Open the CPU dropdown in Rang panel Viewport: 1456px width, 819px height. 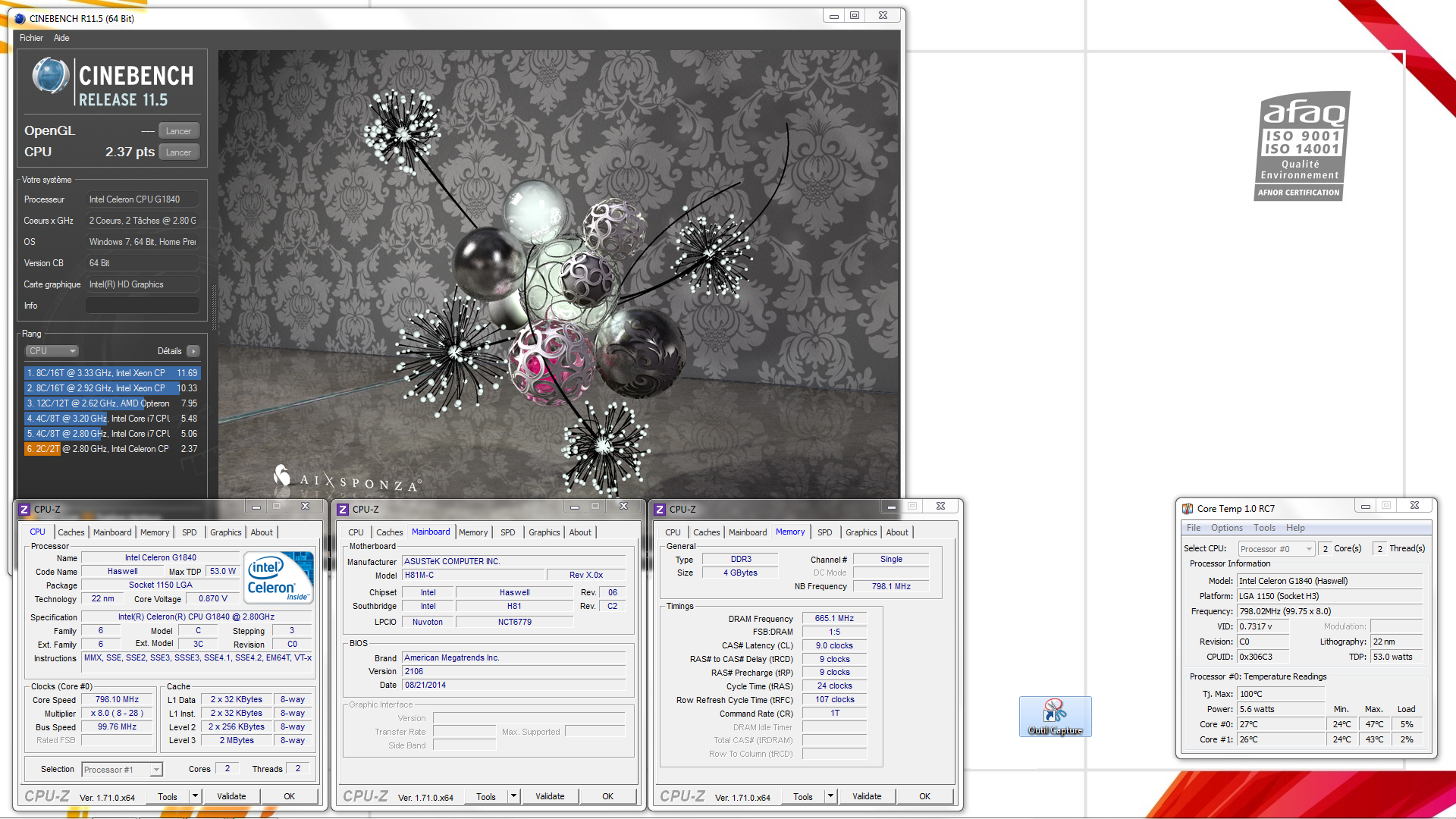click(x=52, y=351)
